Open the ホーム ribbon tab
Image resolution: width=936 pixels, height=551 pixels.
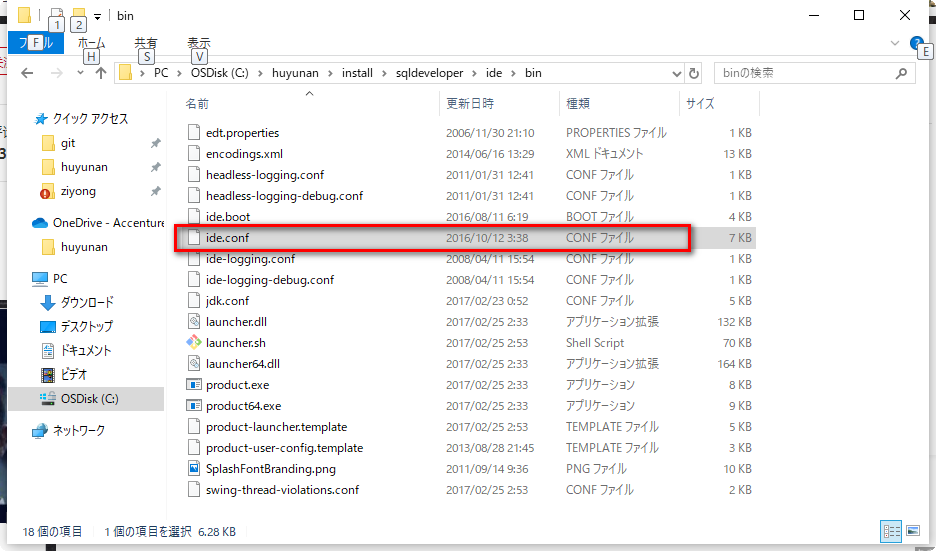(91, 43)
